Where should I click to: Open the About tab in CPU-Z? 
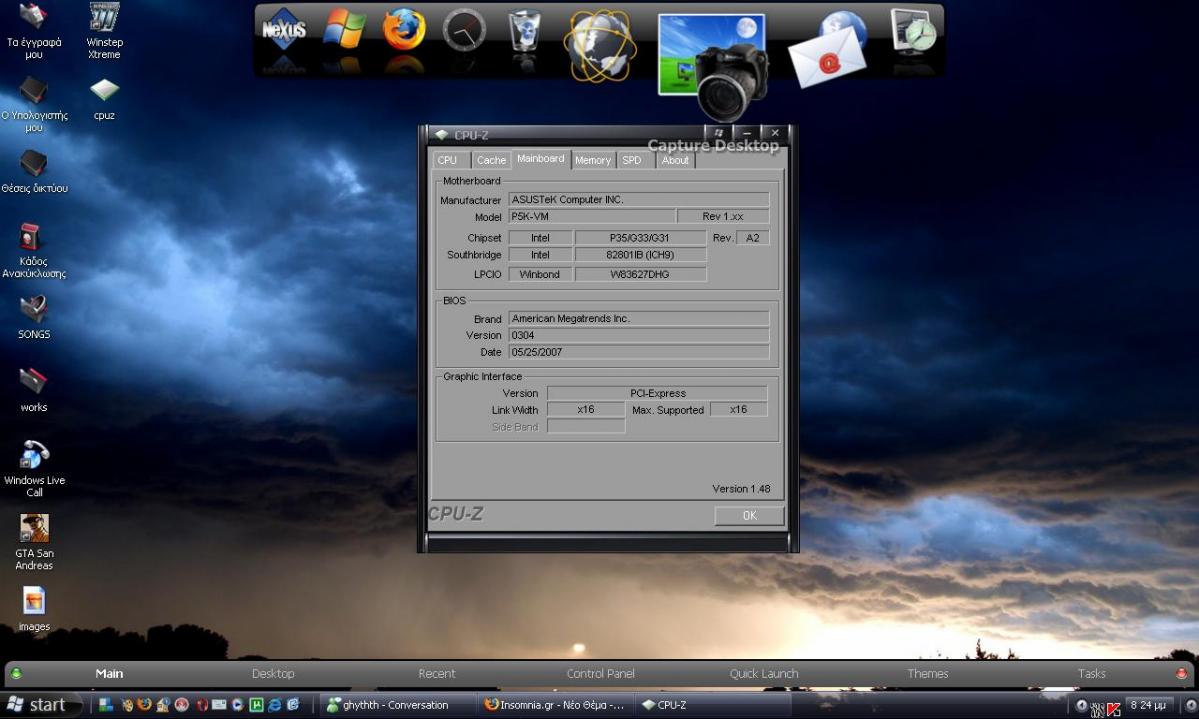674,160
